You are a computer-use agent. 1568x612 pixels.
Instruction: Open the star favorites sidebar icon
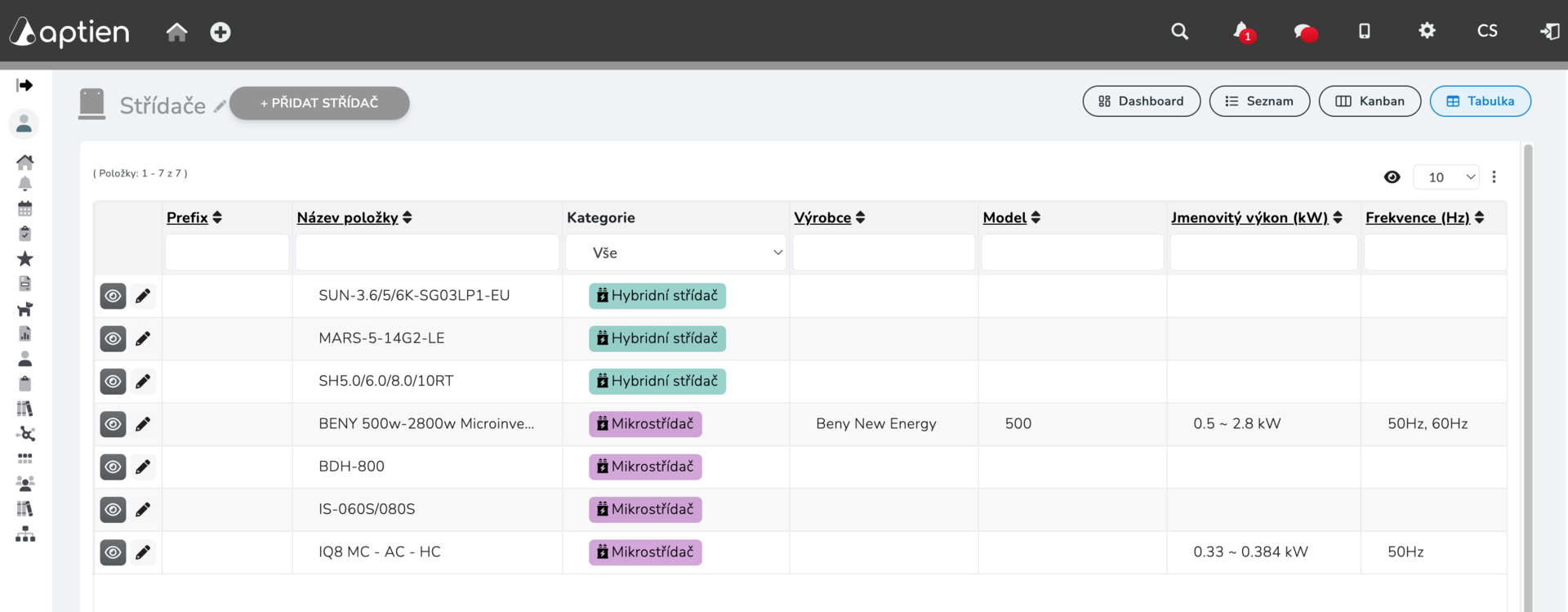coord(25,259)
